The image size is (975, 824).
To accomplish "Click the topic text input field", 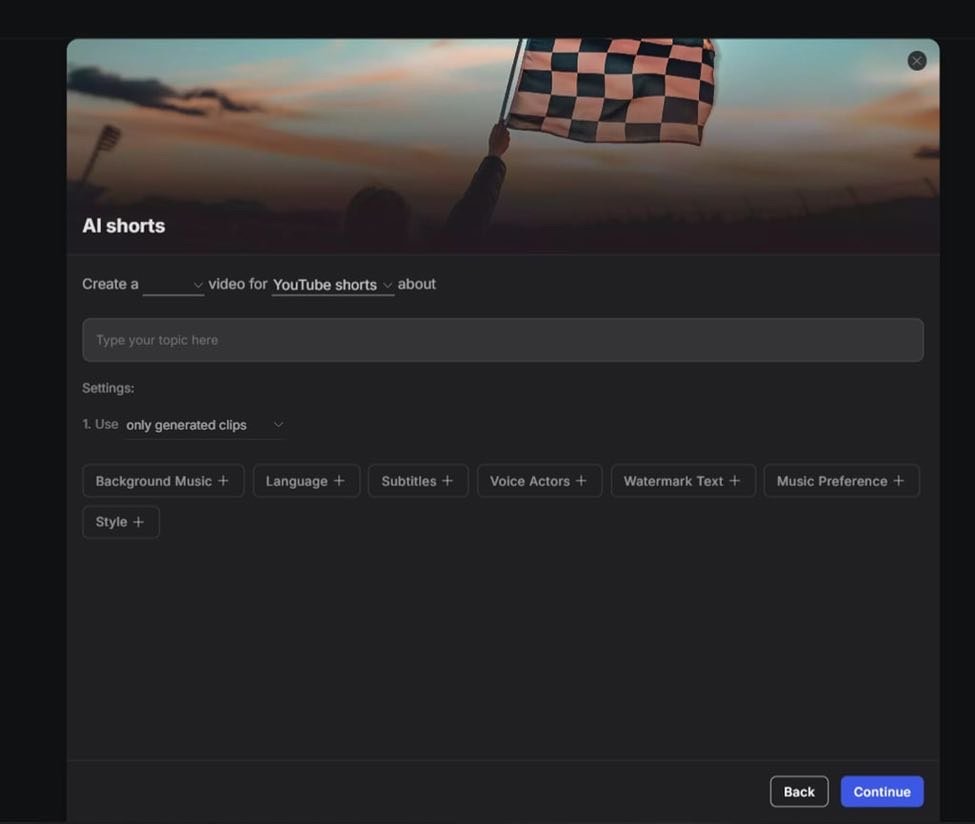I will point(502,340).
